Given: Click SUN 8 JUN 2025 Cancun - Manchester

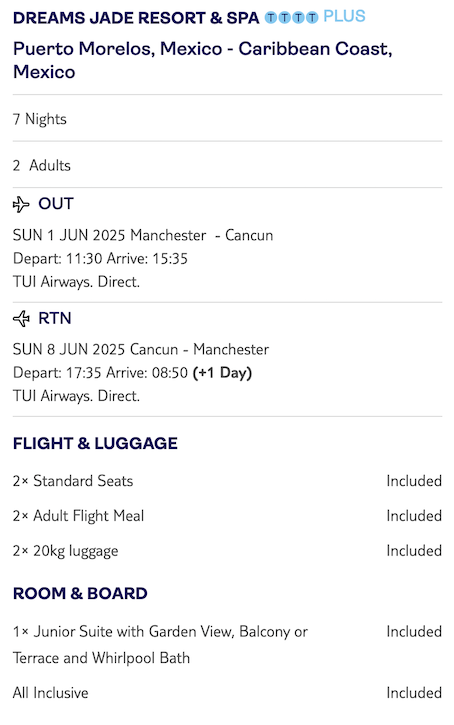Looking at the screenshot, I should click(x=141, y=350).
